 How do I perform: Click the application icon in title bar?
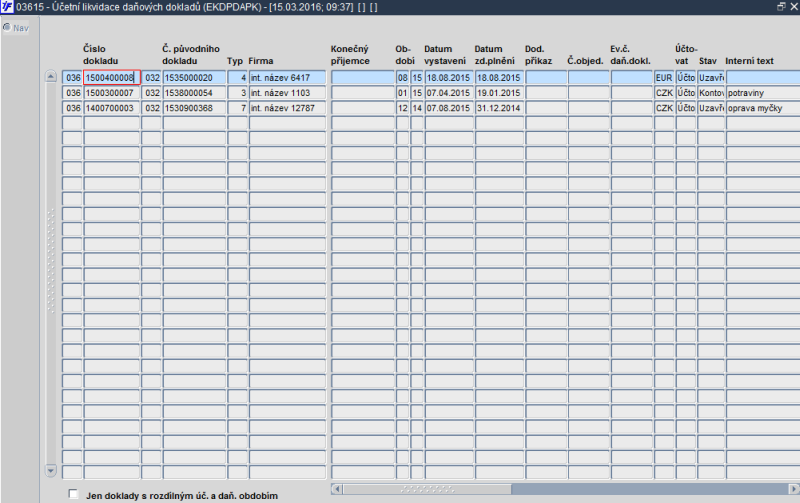7,7
